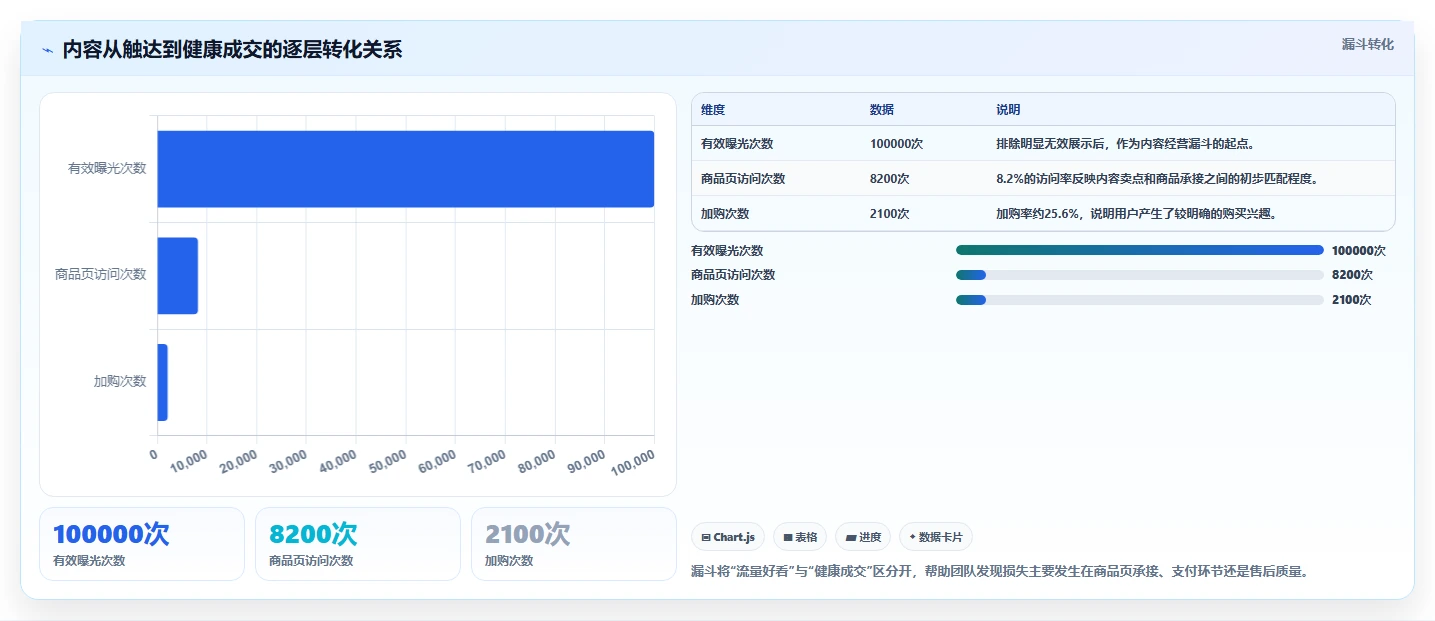Click x-axis tick 50,000
This screenshot has height=621, width=1435.
[388, 461]
